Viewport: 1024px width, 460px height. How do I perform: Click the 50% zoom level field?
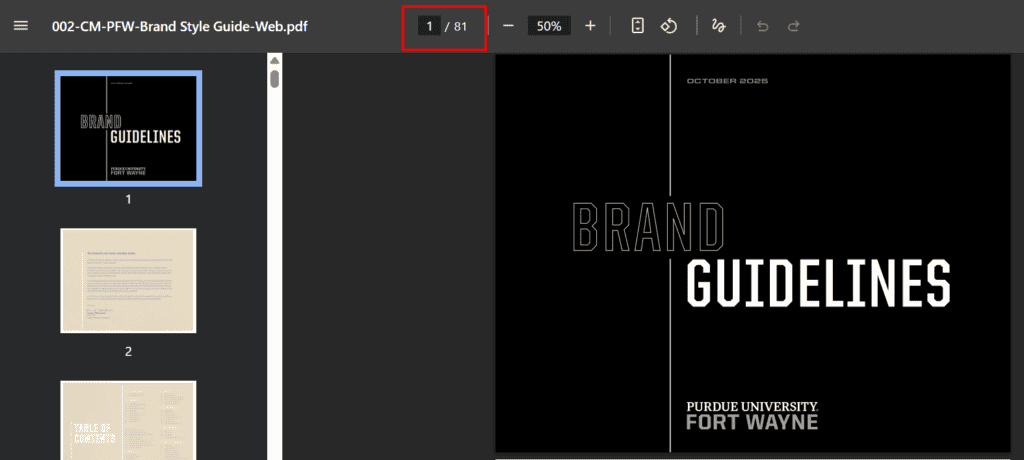click(549, 26)
